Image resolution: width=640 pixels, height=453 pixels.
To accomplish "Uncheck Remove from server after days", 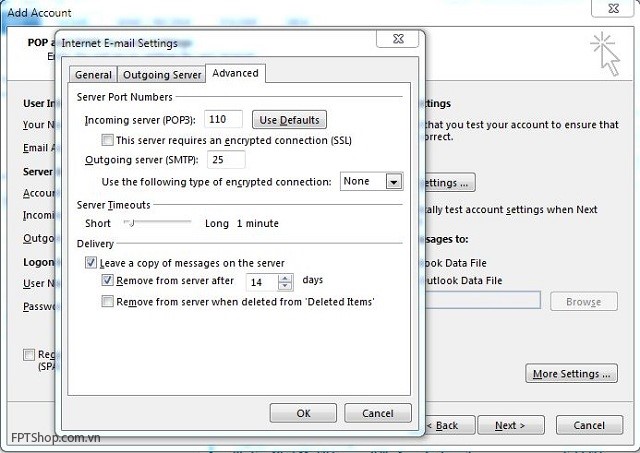I will 108,281.
